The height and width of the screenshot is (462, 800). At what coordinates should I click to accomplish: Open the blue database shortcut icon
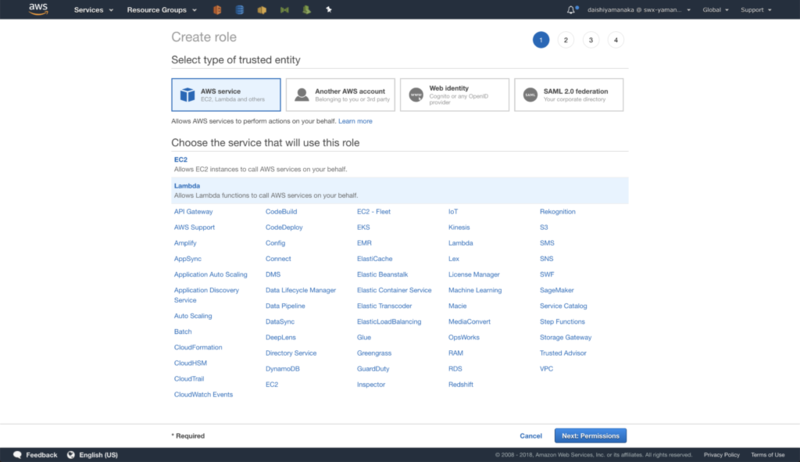(239, 10)
